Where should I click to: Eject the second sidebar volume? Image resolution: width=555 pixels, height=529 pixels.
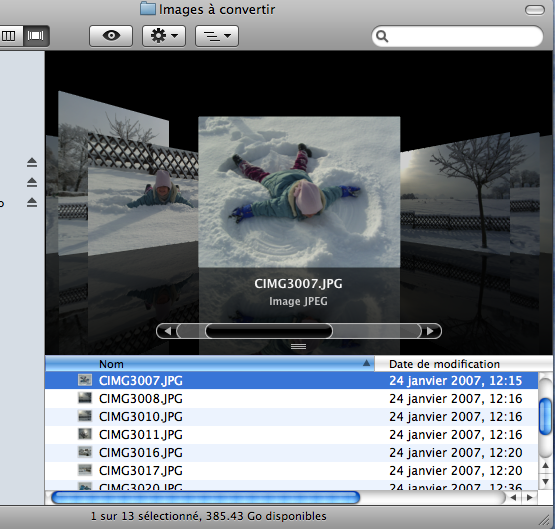(x=32, y=182)
